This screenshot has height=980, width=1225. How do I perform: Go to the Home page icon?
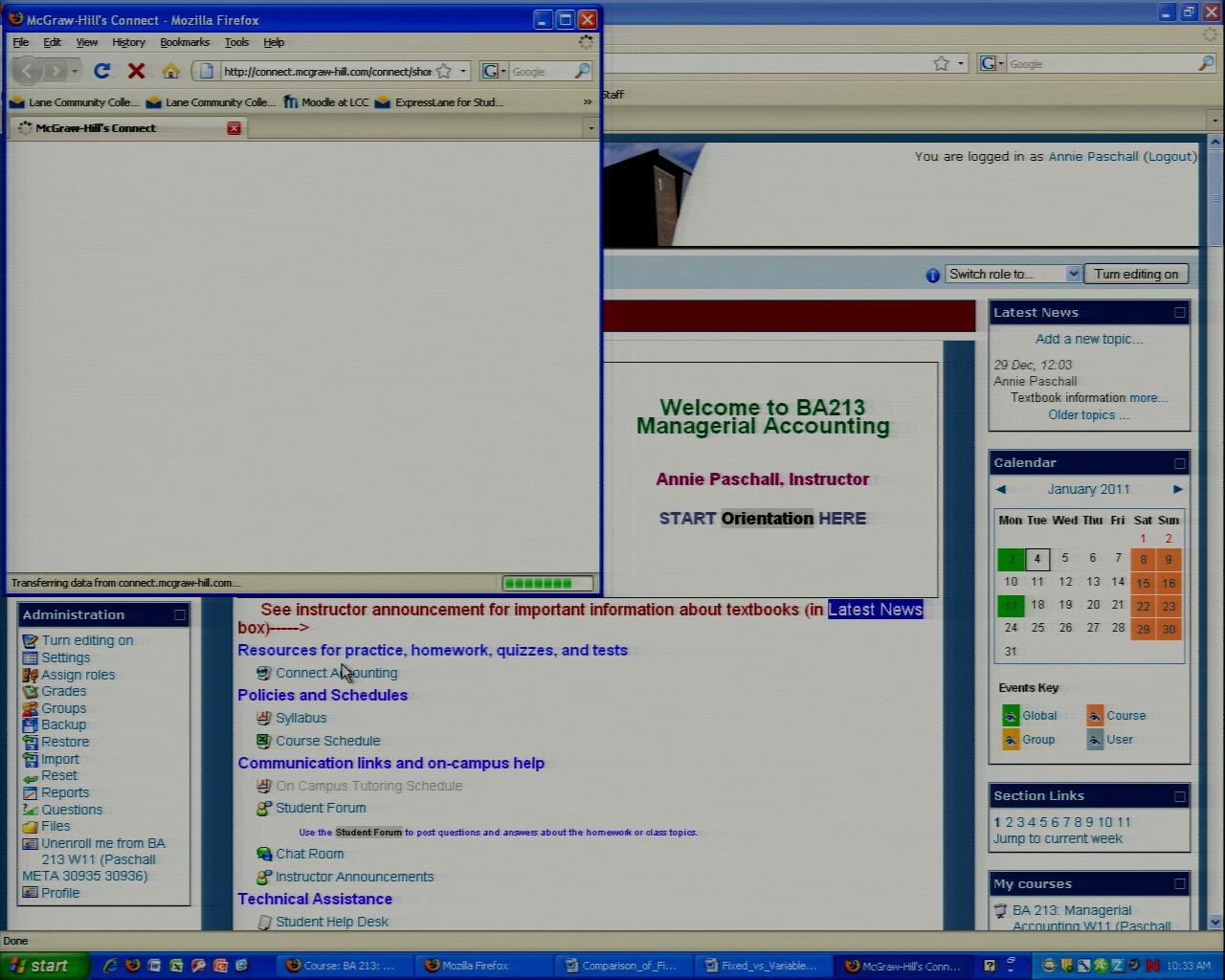(170, 71)
